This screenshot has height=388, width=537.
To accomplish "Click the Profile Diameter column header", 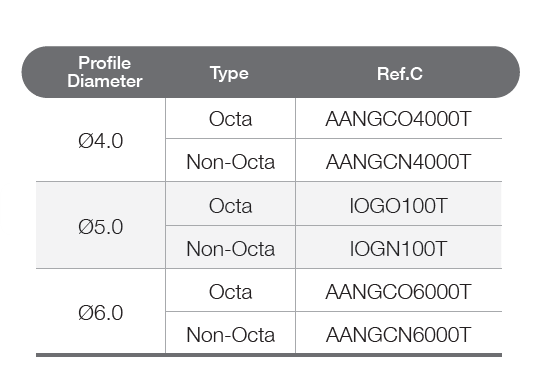I will pyautogui.click(x=105, y=72).
